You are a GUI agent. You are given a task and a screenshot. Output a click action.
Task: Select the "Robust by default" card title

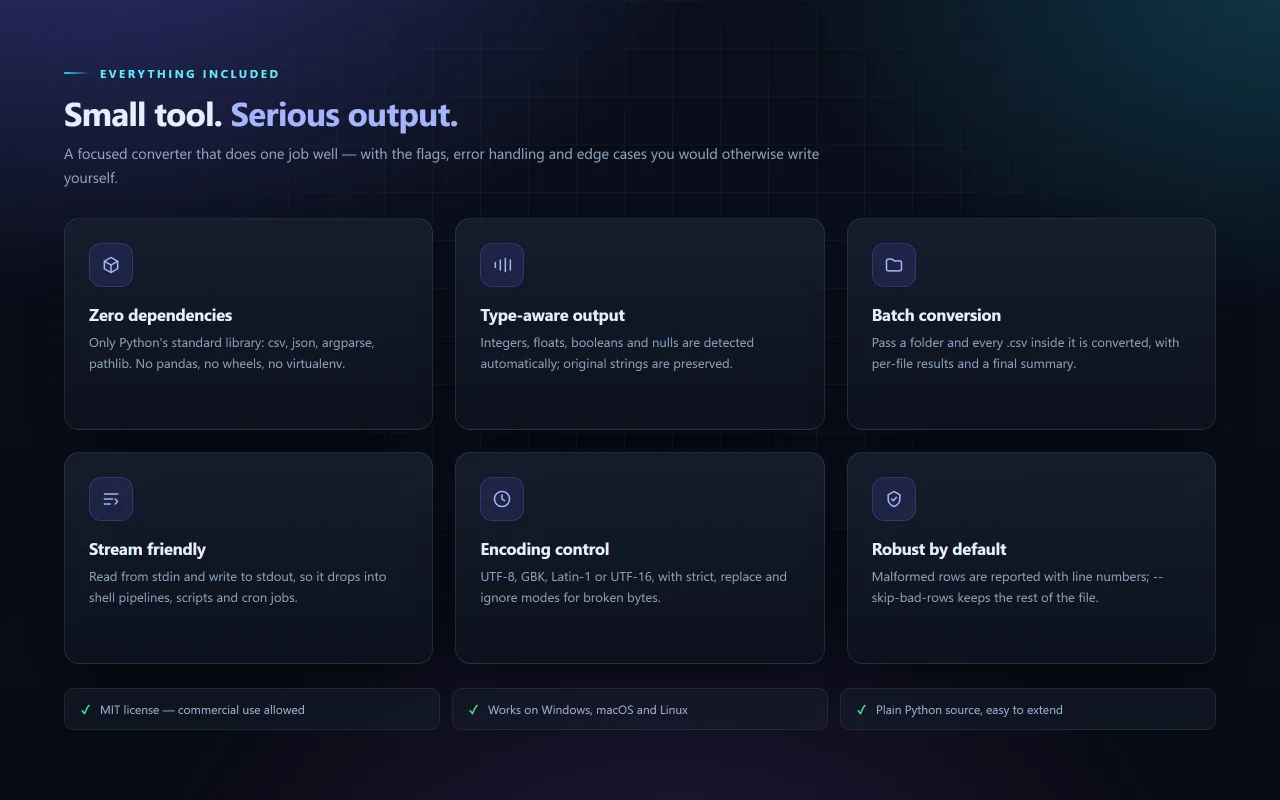(x=939, y=549)
